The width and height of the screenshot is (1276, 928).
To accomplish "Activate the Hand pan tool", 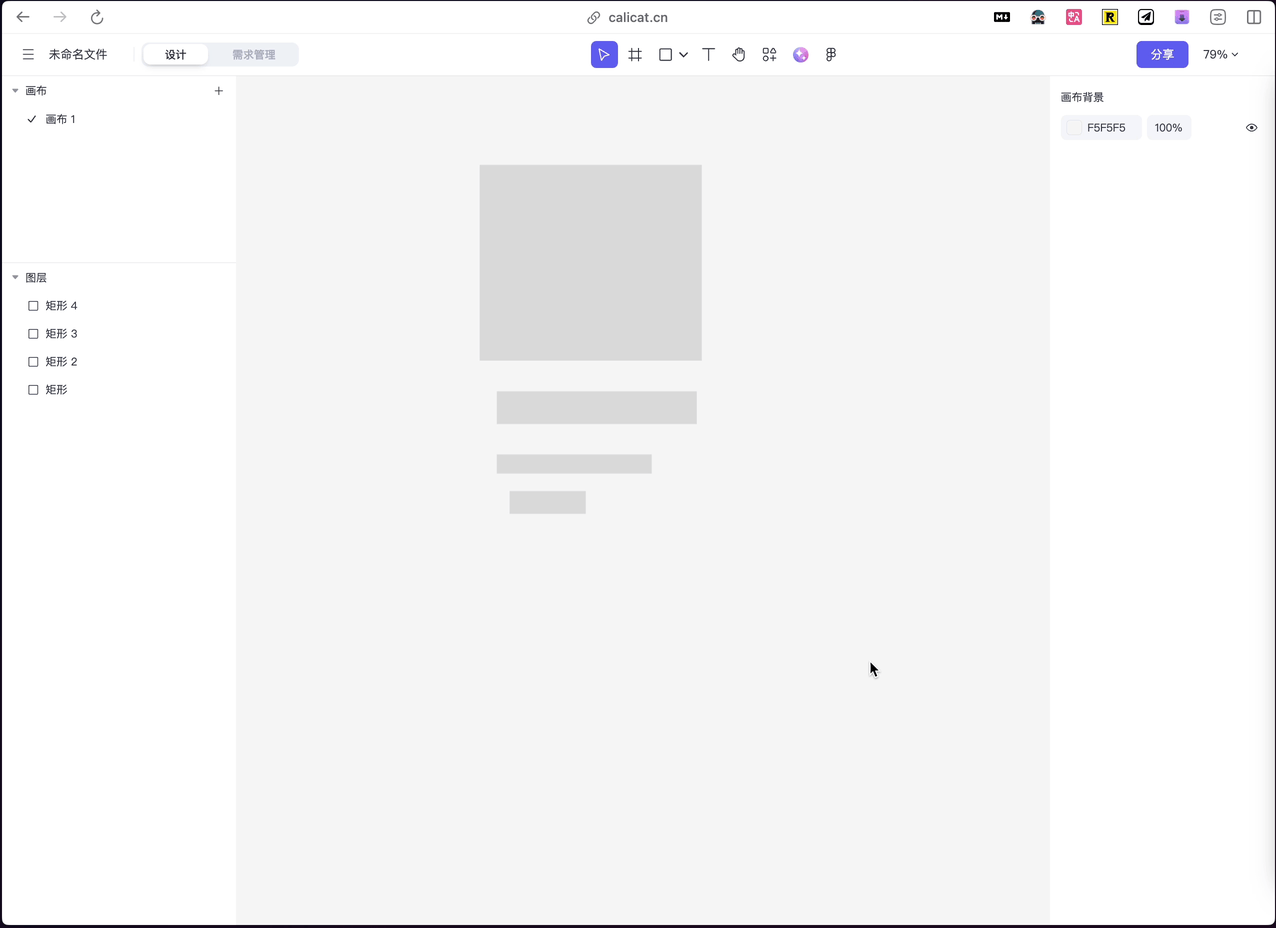I will coord(738,54).
